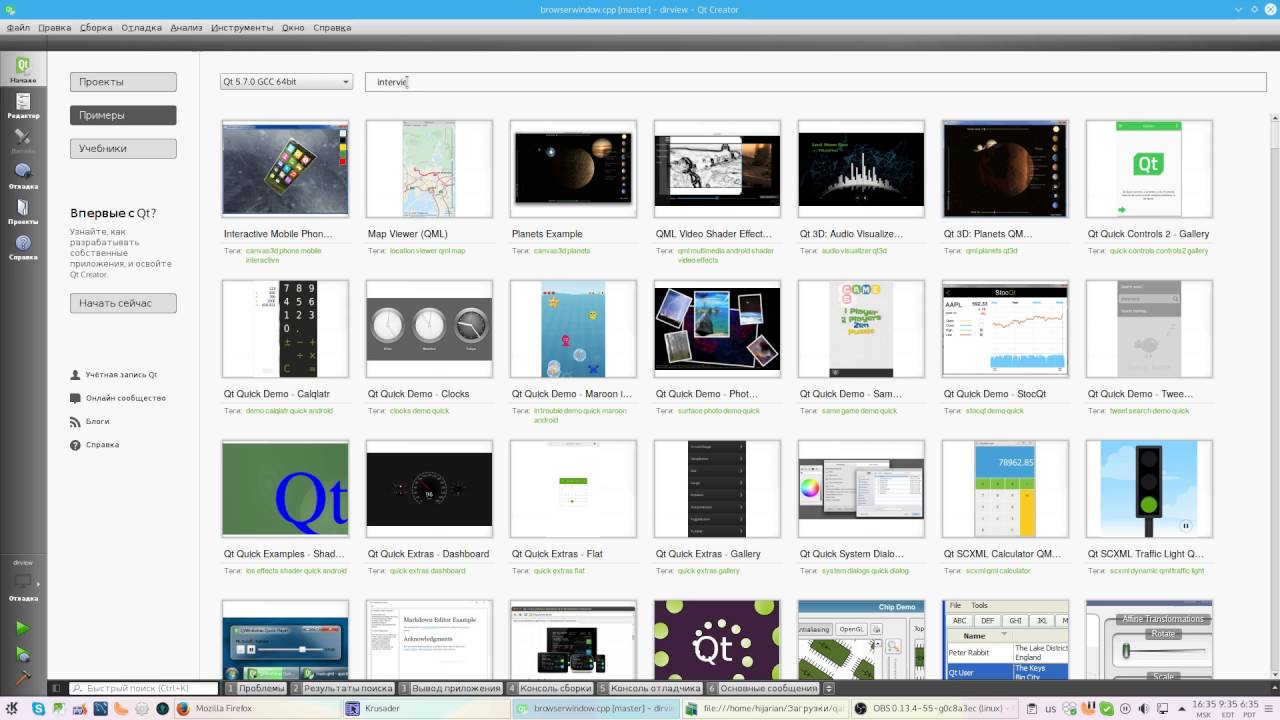This screenshot has height=720, width=1280.
Task: Switch to OBS window in taskbar
Action: coord(936,709)
